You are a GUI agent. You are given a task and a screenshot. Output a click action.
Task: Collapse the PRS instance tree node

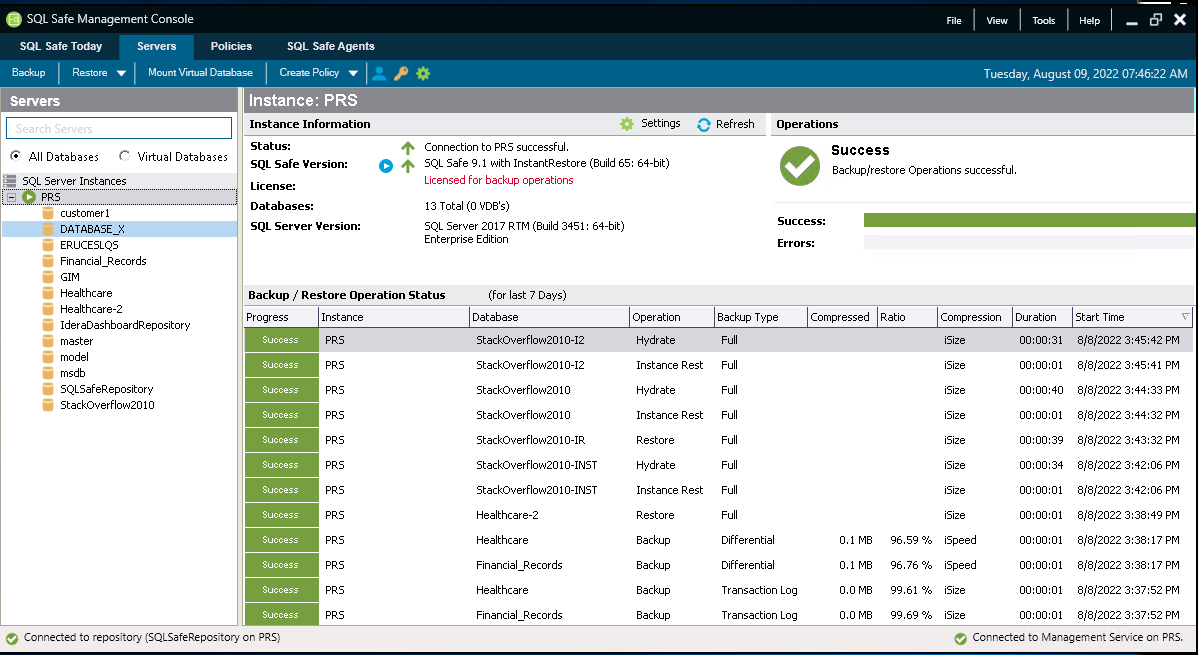point(11,197)
